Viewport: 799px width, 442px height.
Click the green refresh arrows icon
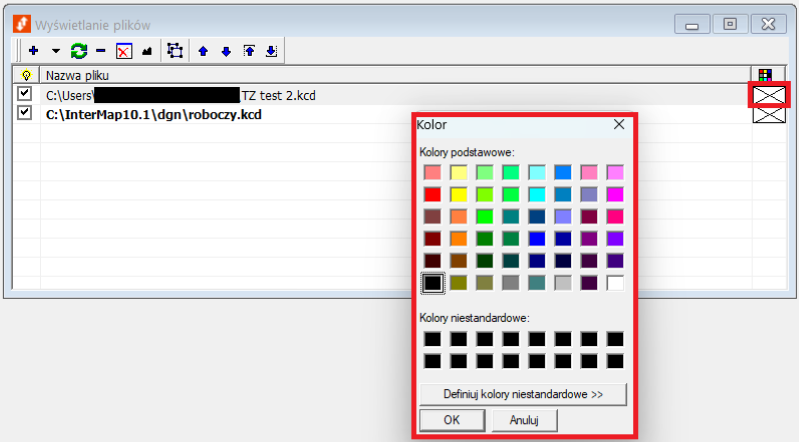[78, 50]
